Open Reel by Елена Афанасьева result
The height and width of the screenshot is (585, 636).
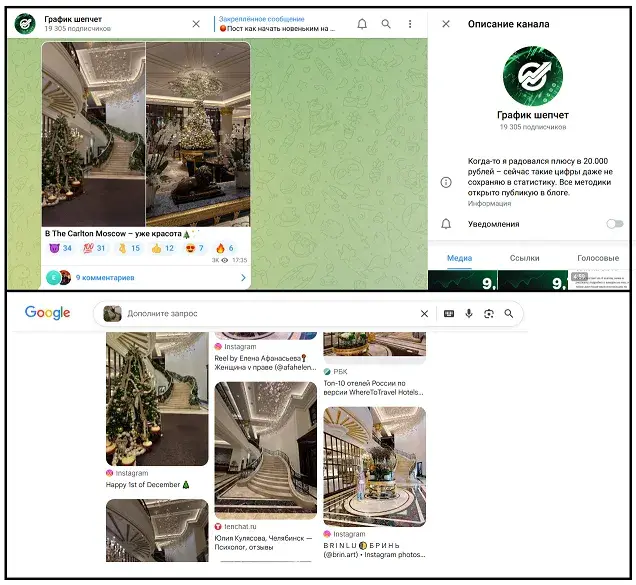click(265, 363)
